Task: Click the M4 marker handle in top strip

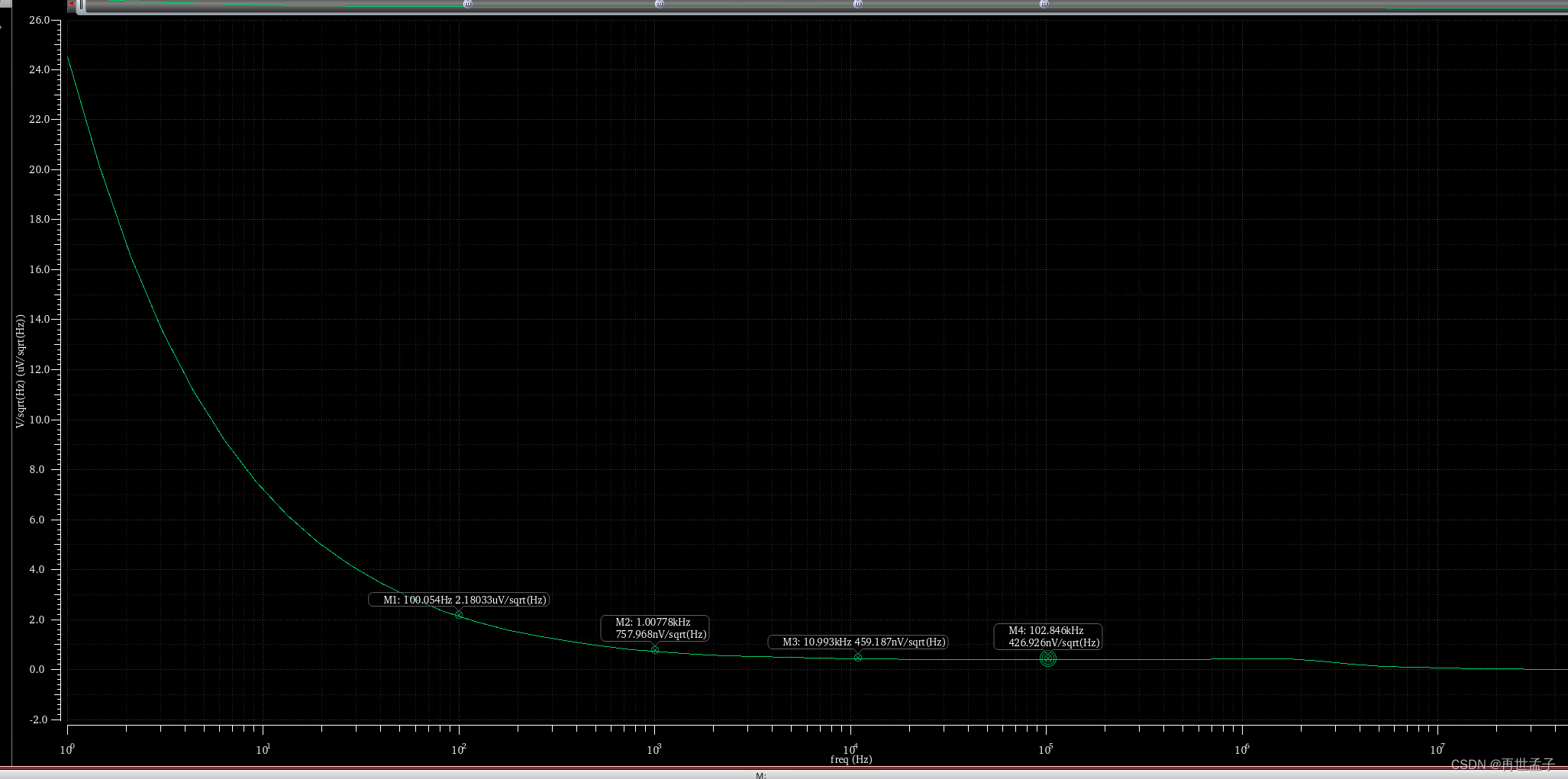Action: tap(1044, 4)
